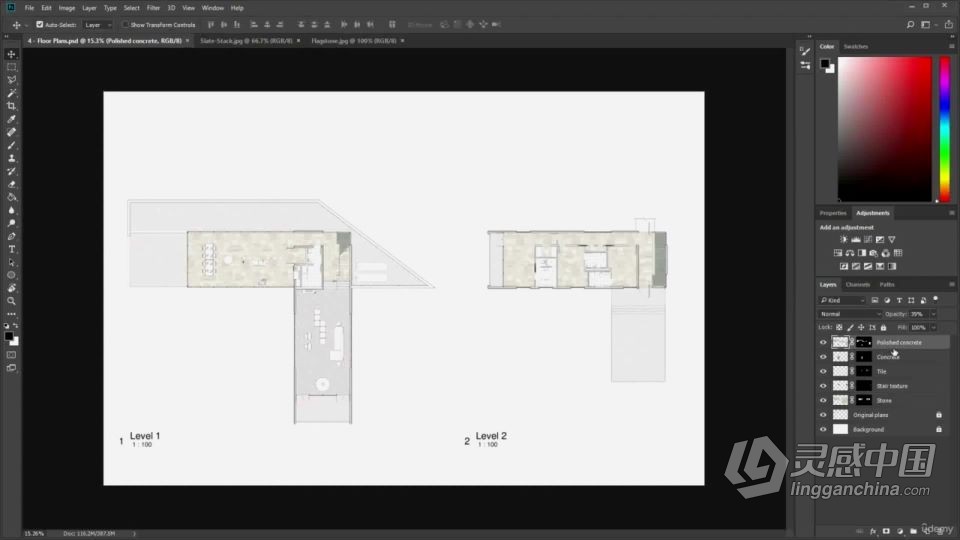The image size is (960, 540).
Task: Hide the Polished concrete layer
Action: point(823,342)
